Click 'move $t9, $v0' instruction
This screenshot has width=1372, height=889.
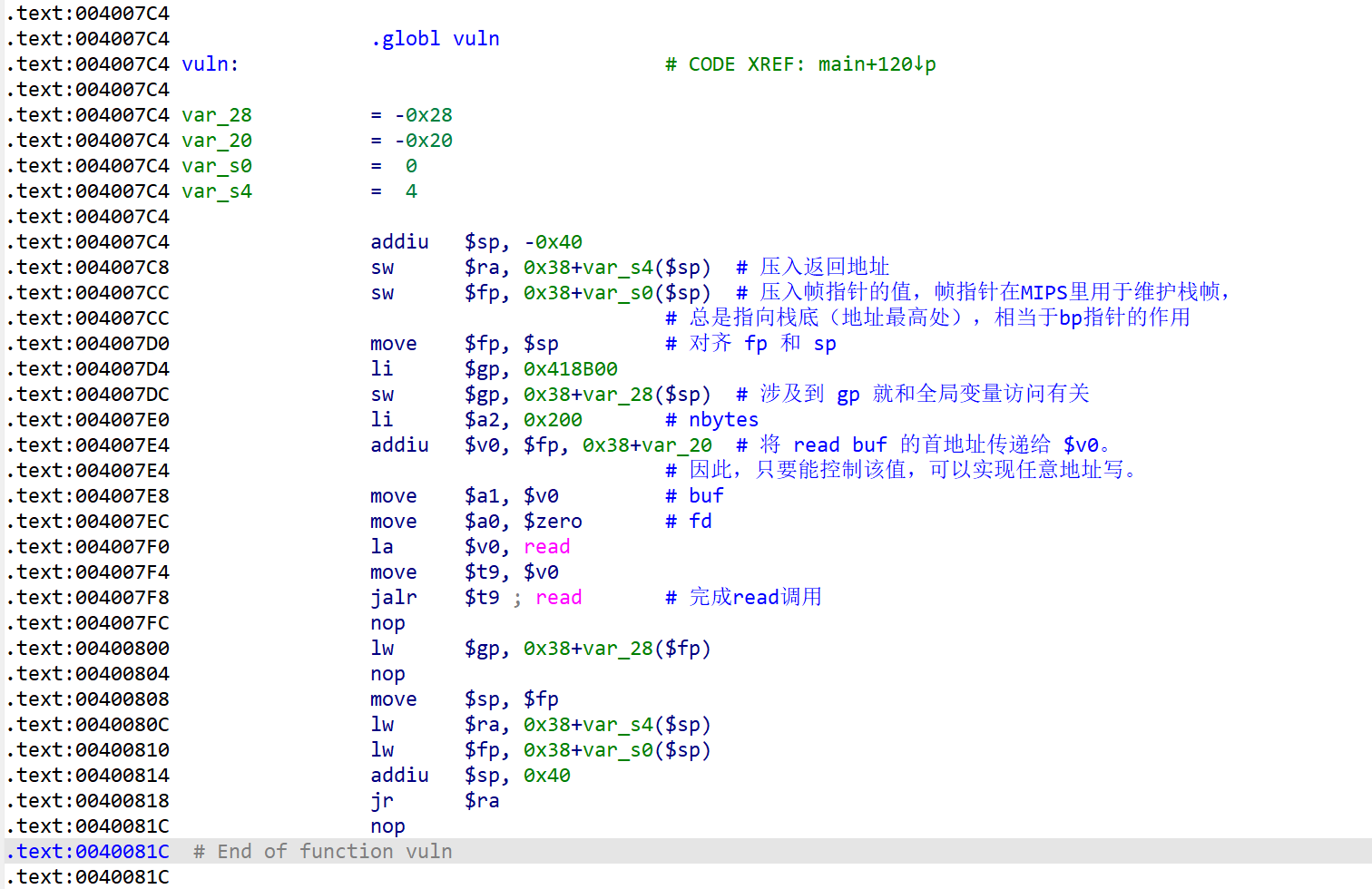coord(465,572)
